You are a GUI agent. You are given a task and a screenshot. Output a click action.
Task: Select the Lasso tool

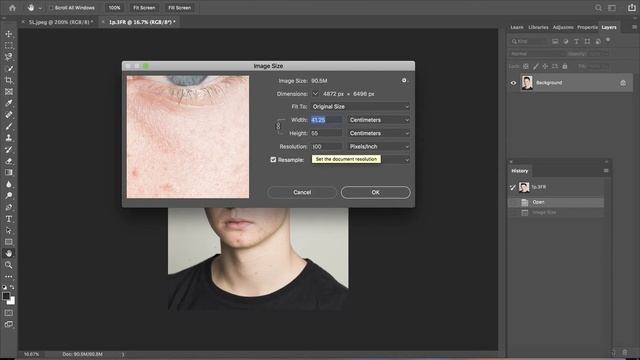point(9,57)
